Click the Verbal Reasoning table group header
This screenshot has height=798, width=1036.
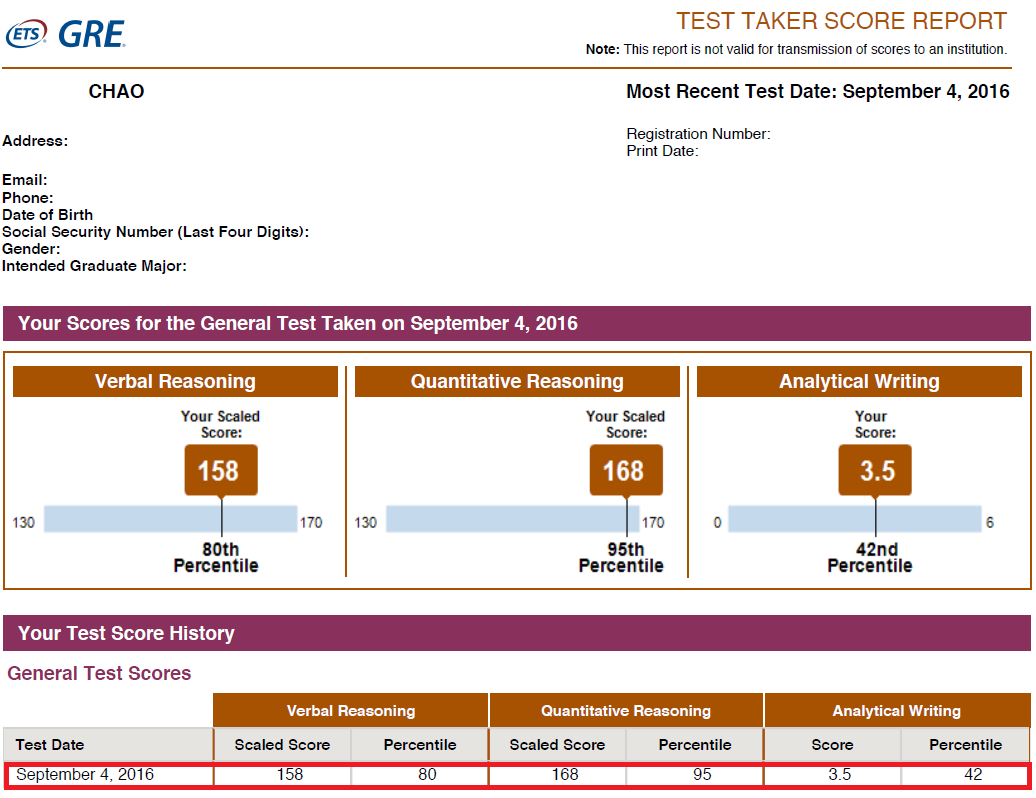coord(351,711)
